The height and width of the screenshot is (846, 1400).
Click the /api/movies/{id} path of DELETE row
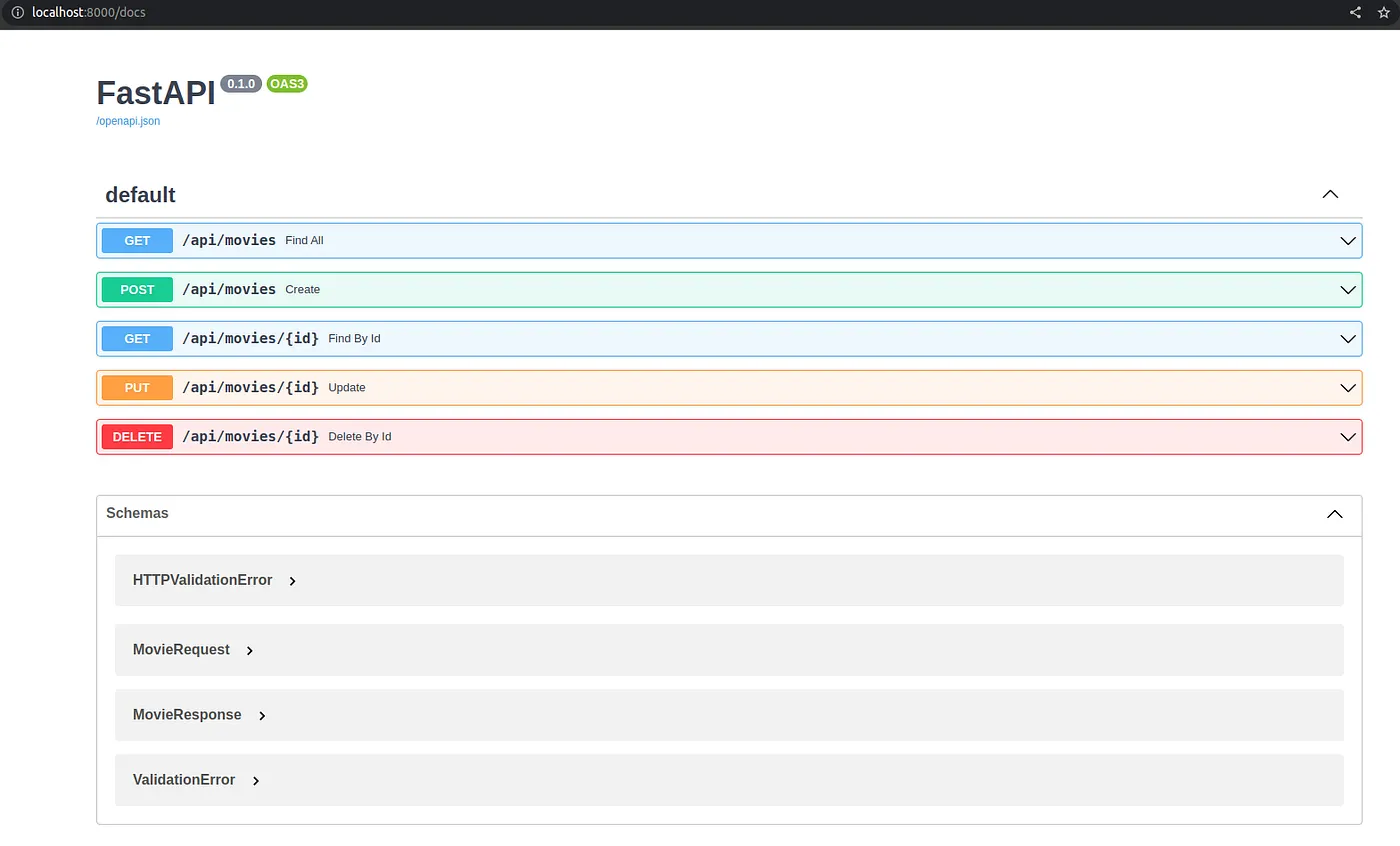click(x=251, y=436)
